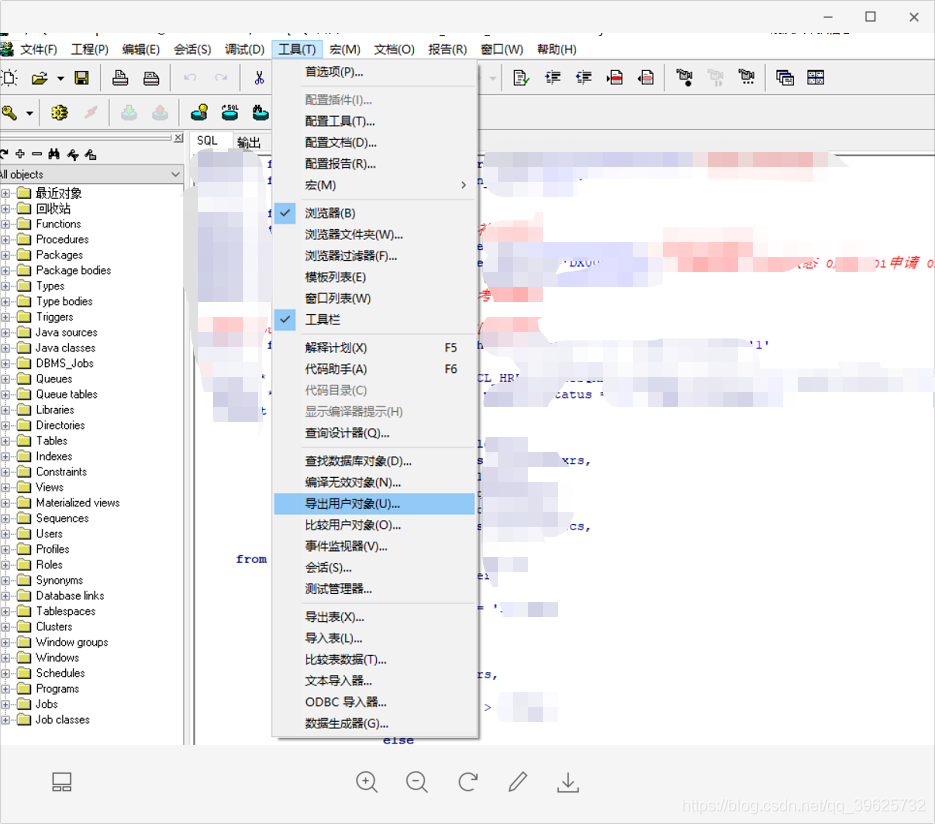Select the Triggers folder in tree
Screen dimensions: 935x824
point(45,317)
